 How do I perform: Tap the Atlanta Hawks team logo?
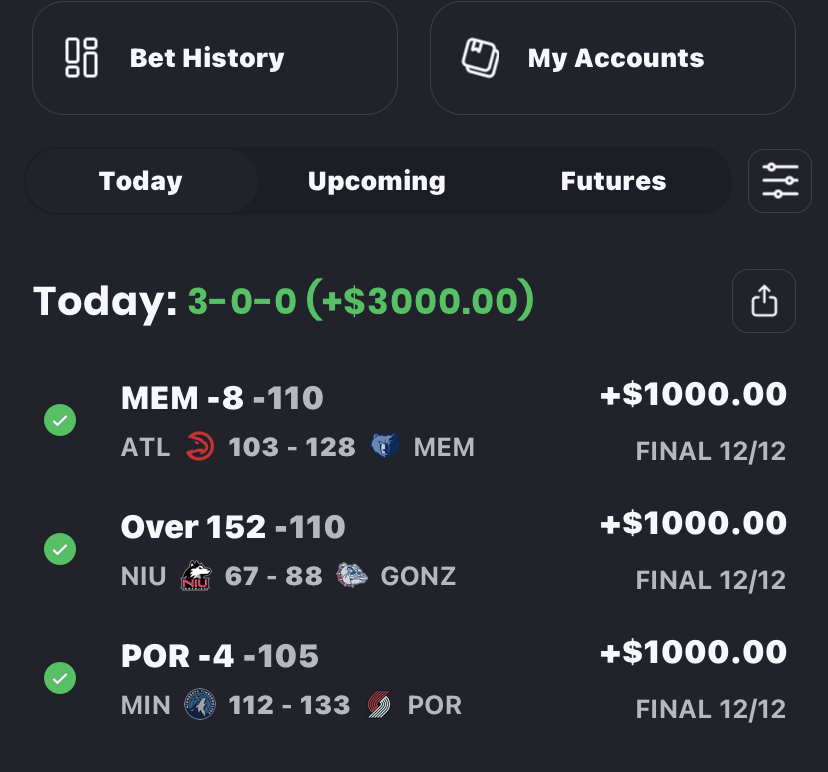tap(199, 447)
